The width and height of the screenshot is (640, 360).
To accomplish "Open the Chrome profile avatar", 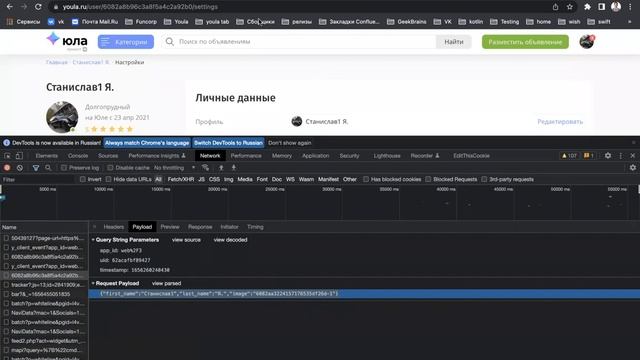I will click(x=616, y=7).
